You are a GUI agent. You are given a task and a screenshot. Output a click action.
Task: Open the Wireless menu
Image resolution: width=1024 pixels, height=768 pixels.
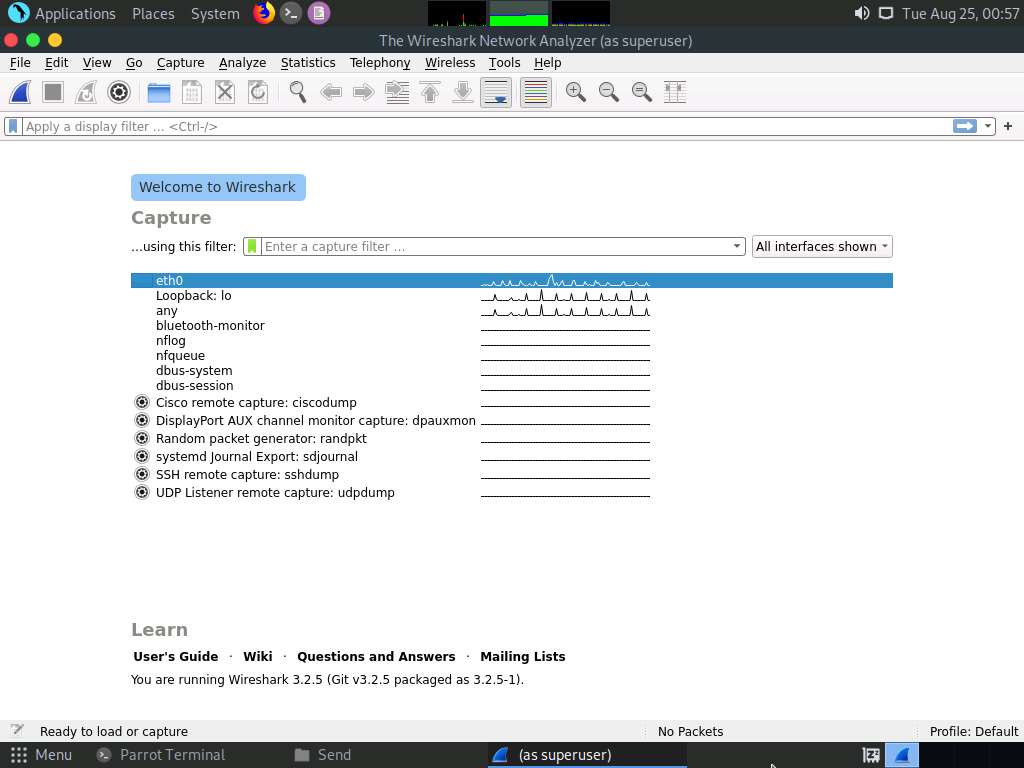pyautogui.click(x=450, y=63)
